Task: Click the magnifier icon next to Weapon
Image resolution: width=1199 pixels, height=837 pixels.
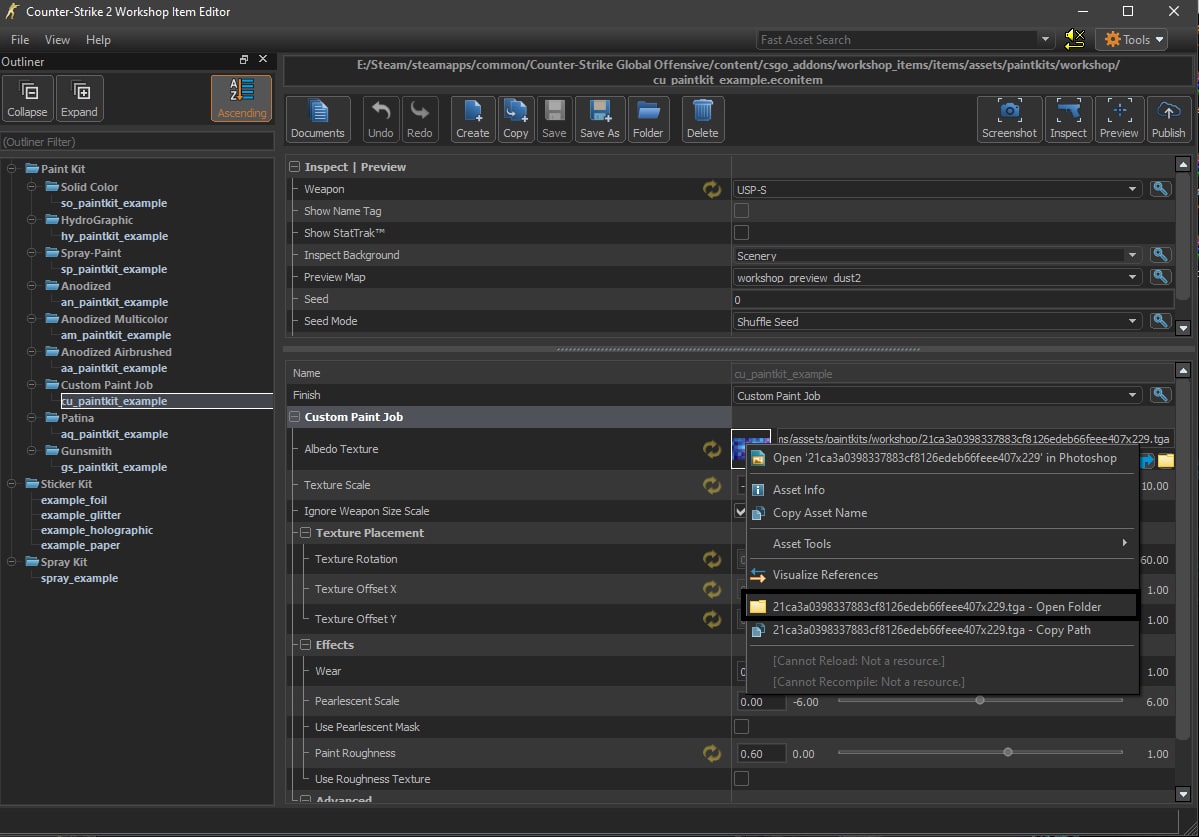Action: tap(1160, 189)
